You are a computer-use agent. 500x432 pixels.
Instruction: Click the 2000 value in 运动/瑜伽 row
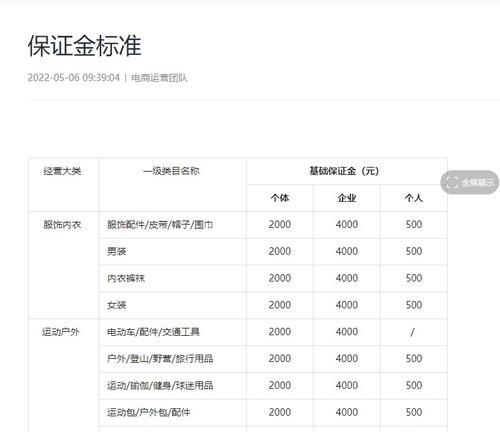pyautogui.click(x=280, y=386)
